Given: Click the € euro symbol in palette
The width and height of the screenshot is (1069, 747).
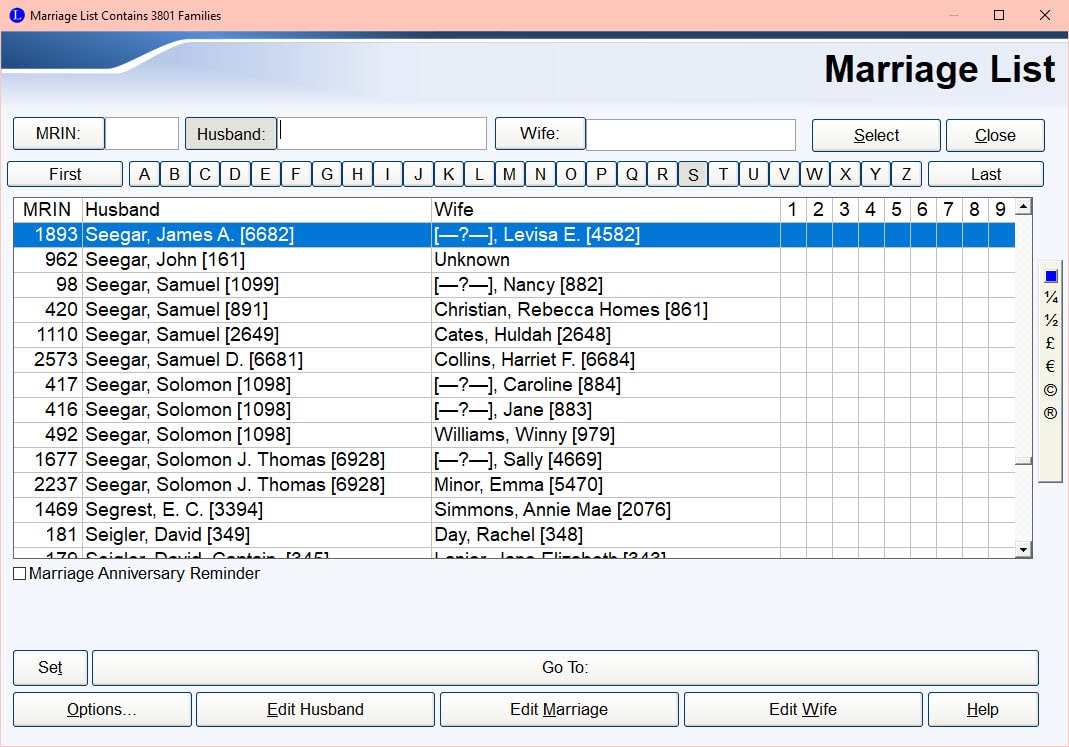Looking at the screenshot, I should pos(1050,367).
